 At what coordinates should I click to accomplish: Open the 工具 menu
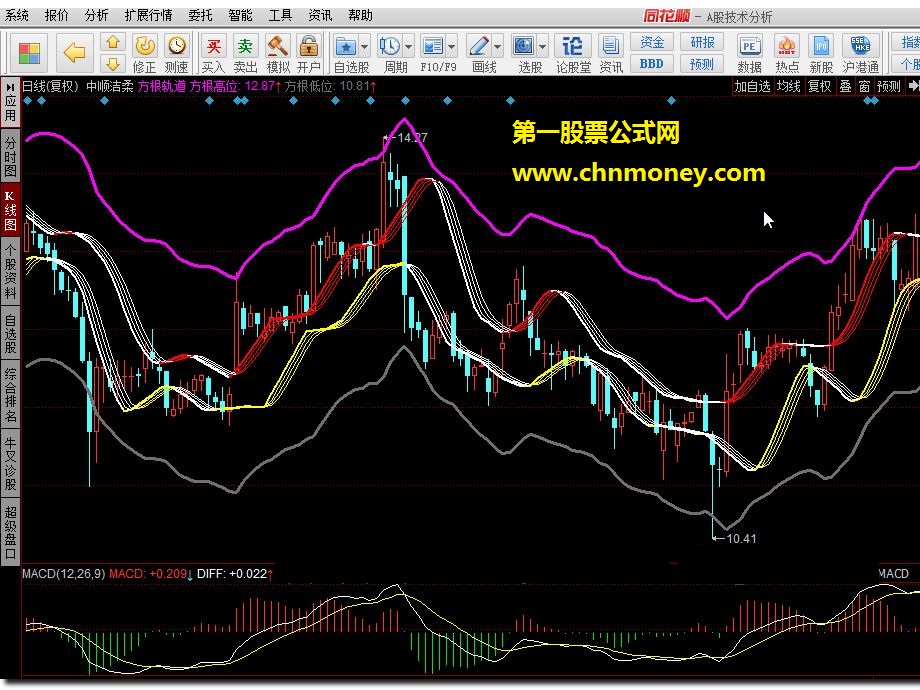click(280, 15)
